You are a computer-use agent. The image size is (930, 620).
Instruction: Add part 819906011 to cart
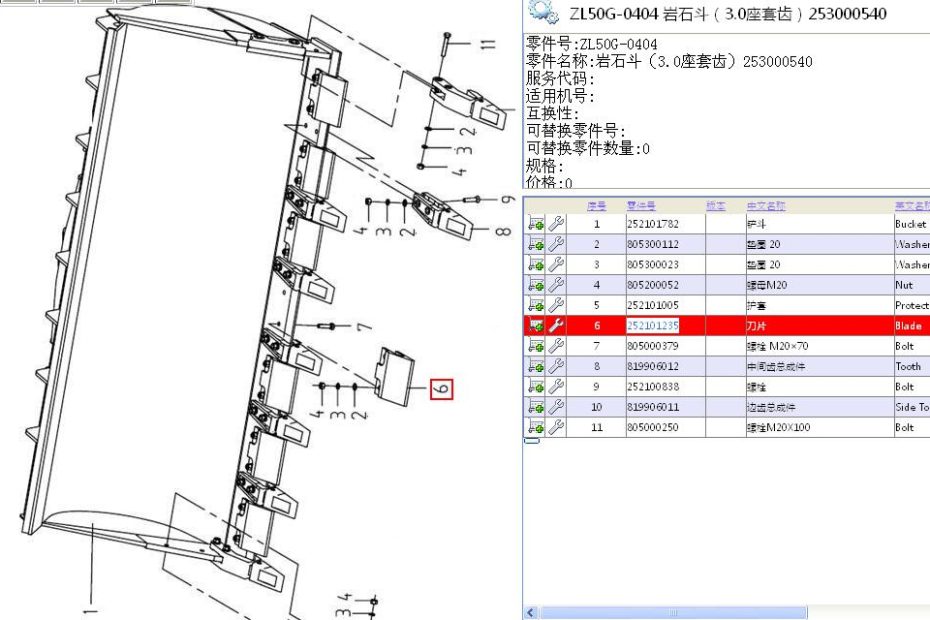[536, 408]
